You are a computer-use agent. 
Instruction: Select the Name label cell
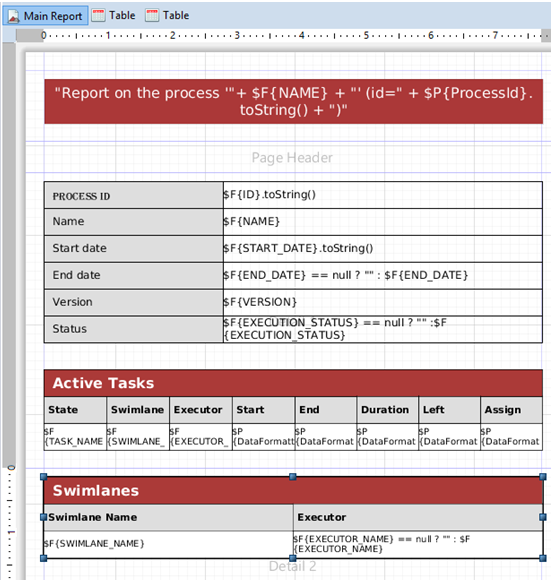pos(134,222)
